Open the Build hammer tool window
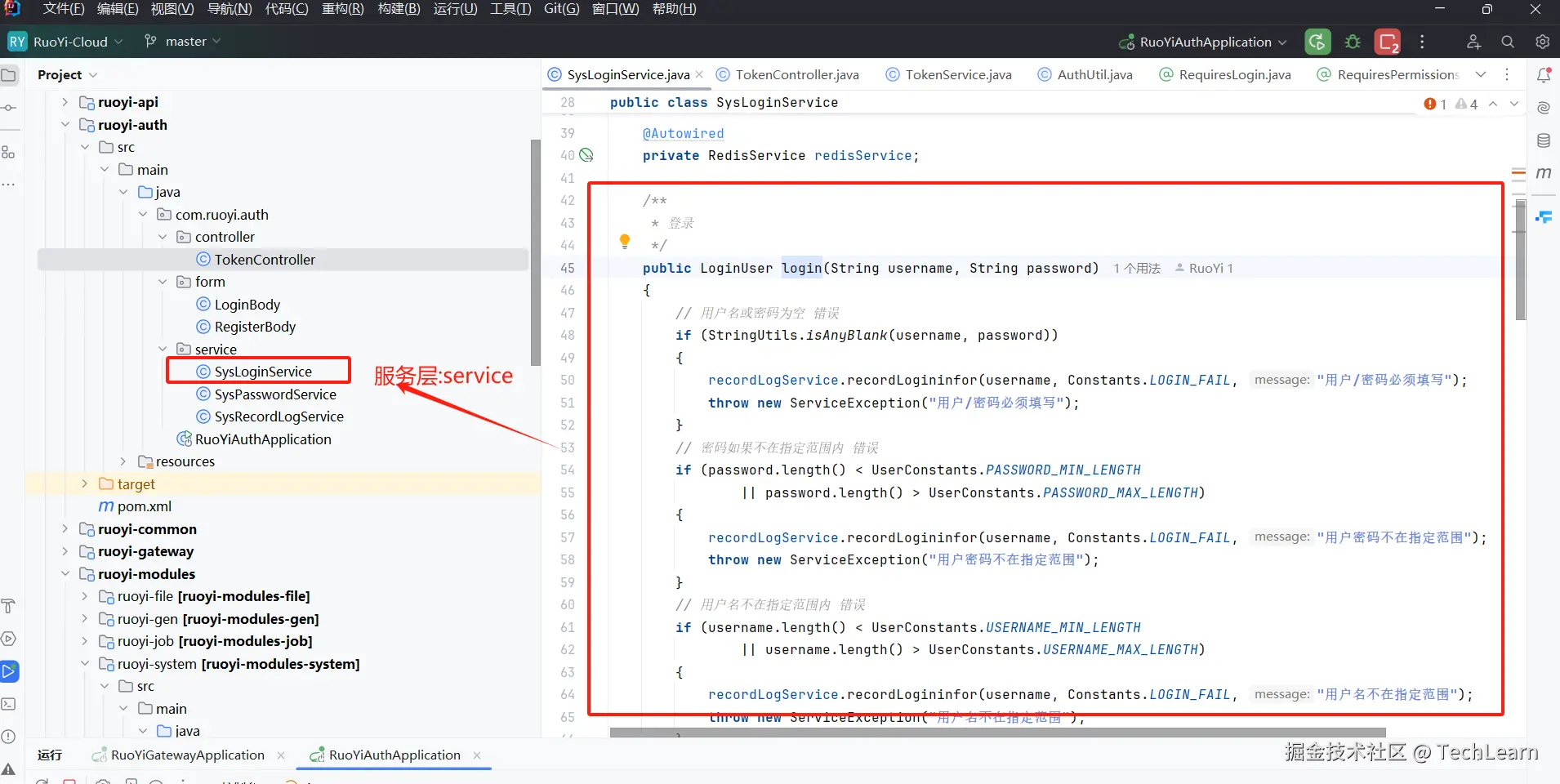 (9, 606)
